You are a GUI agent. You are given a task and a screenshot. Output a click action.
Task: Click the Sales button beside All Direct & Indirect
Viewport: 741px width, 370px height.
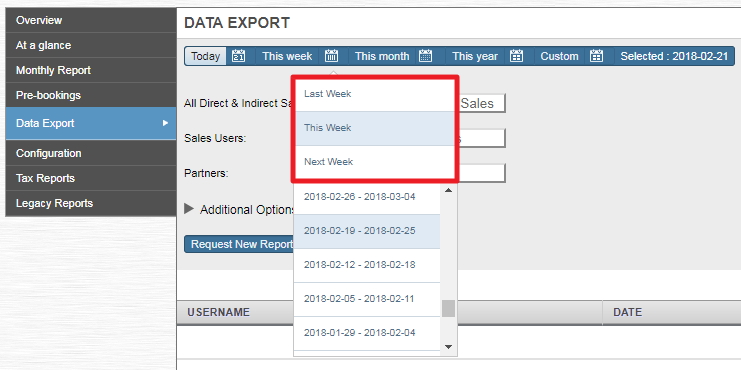pos(481,103)
